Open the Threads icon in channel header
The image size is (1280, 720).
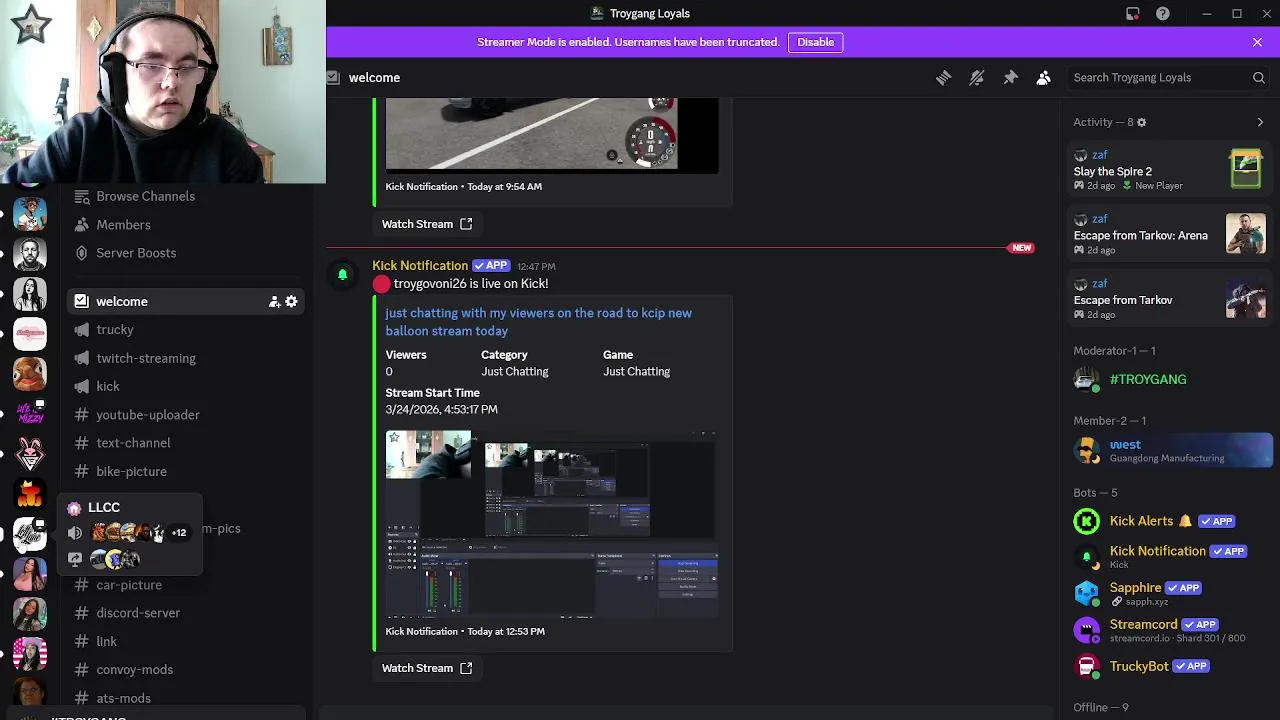[943, 77]
